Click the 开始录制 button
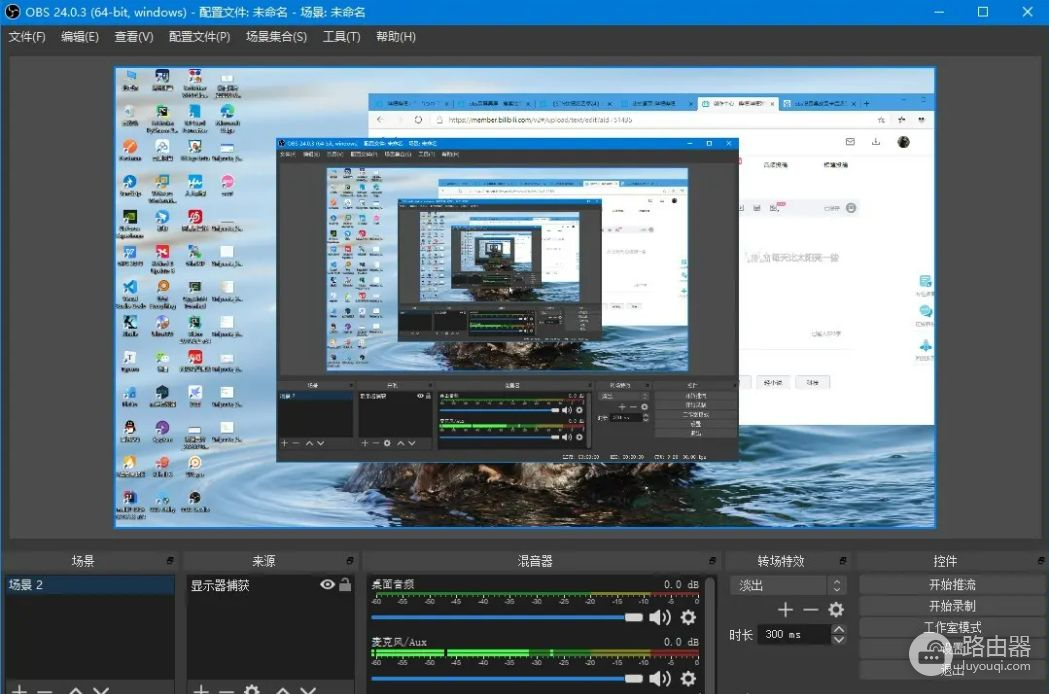1049x694 pixels. tap(951, 606)
